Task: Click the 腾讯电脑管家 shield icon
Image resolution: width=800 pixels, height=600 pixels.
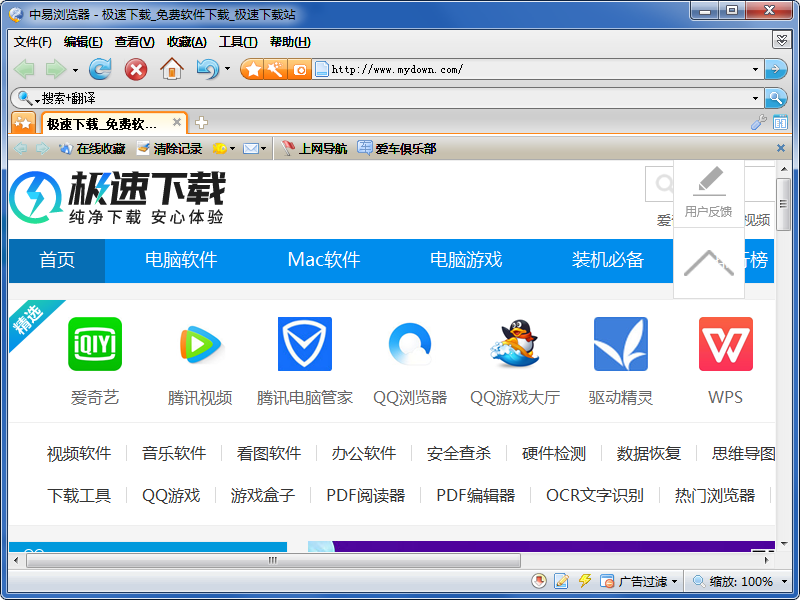Action: 305,345
